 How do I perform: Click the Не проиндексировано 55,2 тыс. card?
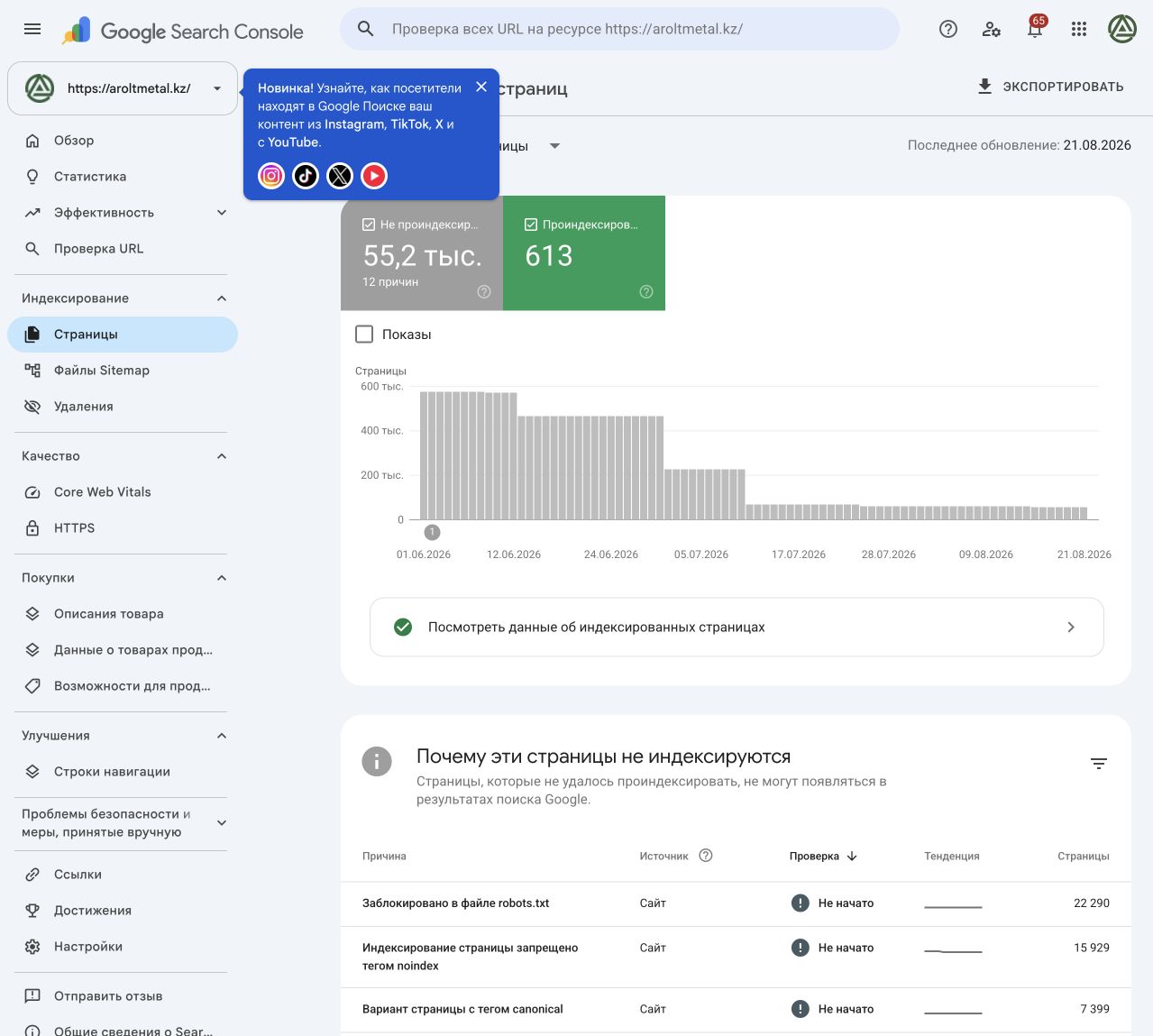422,253
